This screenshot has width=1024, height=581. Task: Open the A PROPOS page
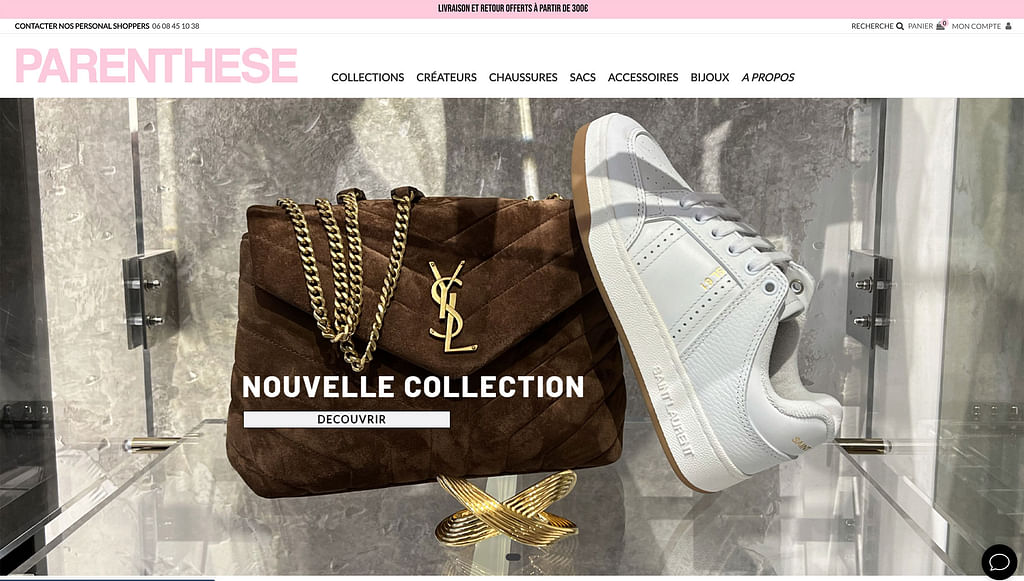[768, 77]
